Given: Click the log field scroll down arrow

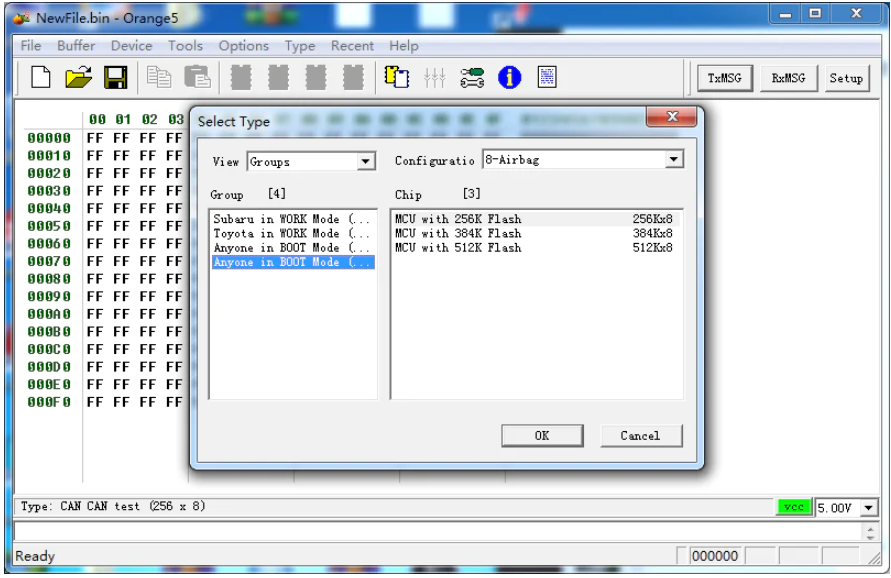Looking at the screenshot, I should pyautogui.click(x=871, y=537).
